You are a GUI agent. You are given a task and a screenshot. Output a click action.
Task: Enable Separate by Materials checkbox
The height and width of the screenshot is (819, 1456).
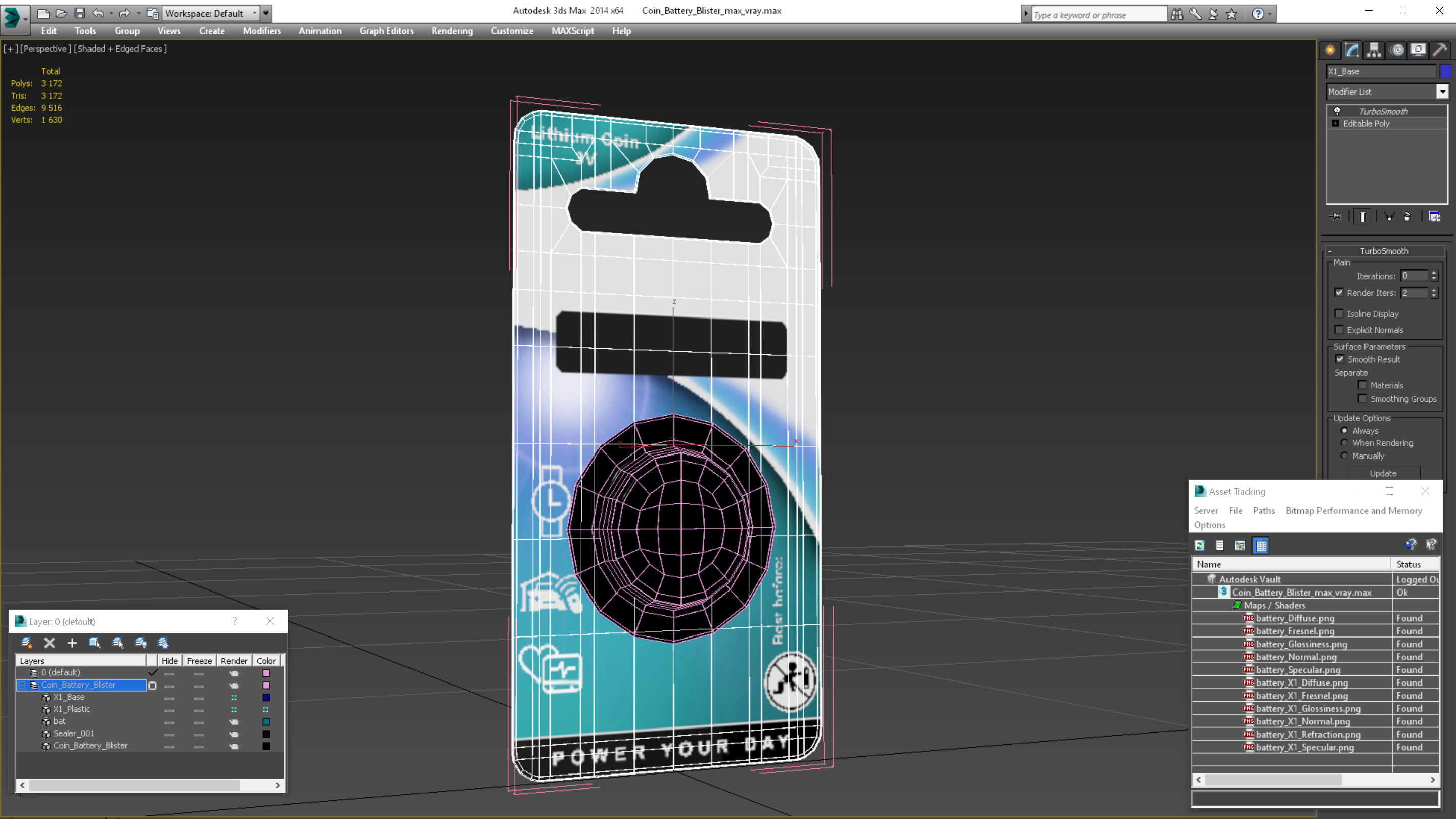point(1362,385)
